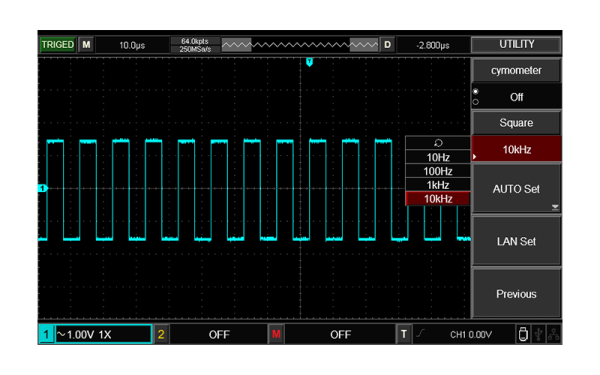The width and height of the screenshot is (600, 375).
Task: Click channel 1 ground level marker
Action: 42,188
